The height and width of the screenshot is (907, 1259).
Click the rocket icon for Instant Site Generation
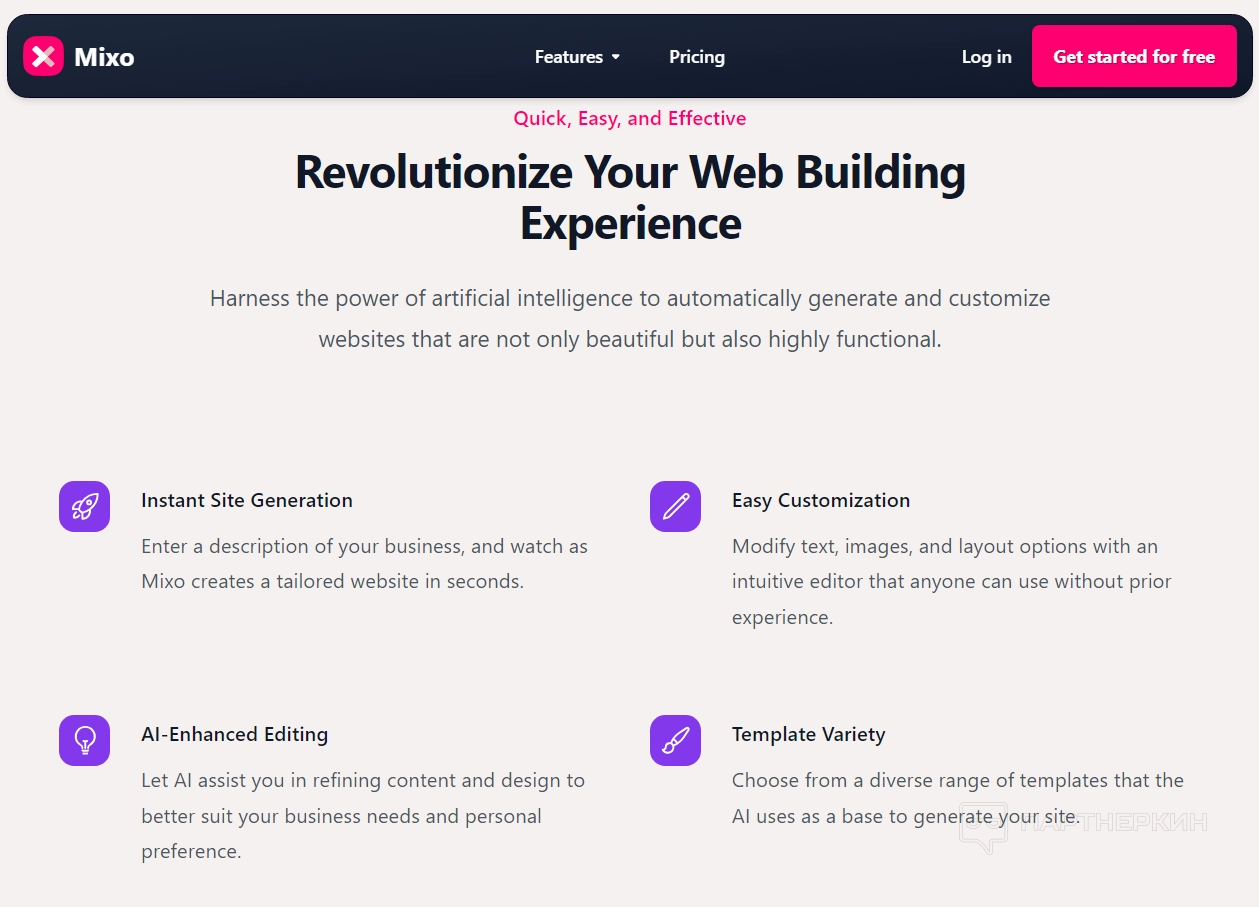(84, 506)
